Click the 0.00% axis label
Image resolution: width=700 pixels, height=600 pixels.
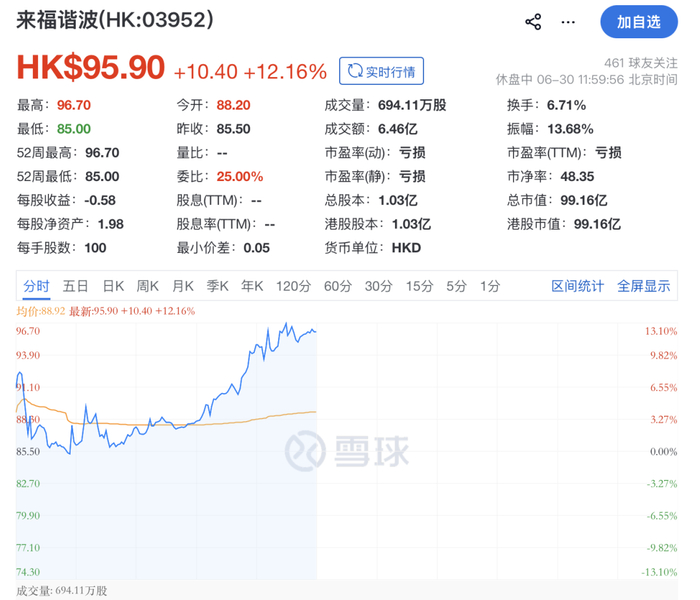click(x=663, y=451)
